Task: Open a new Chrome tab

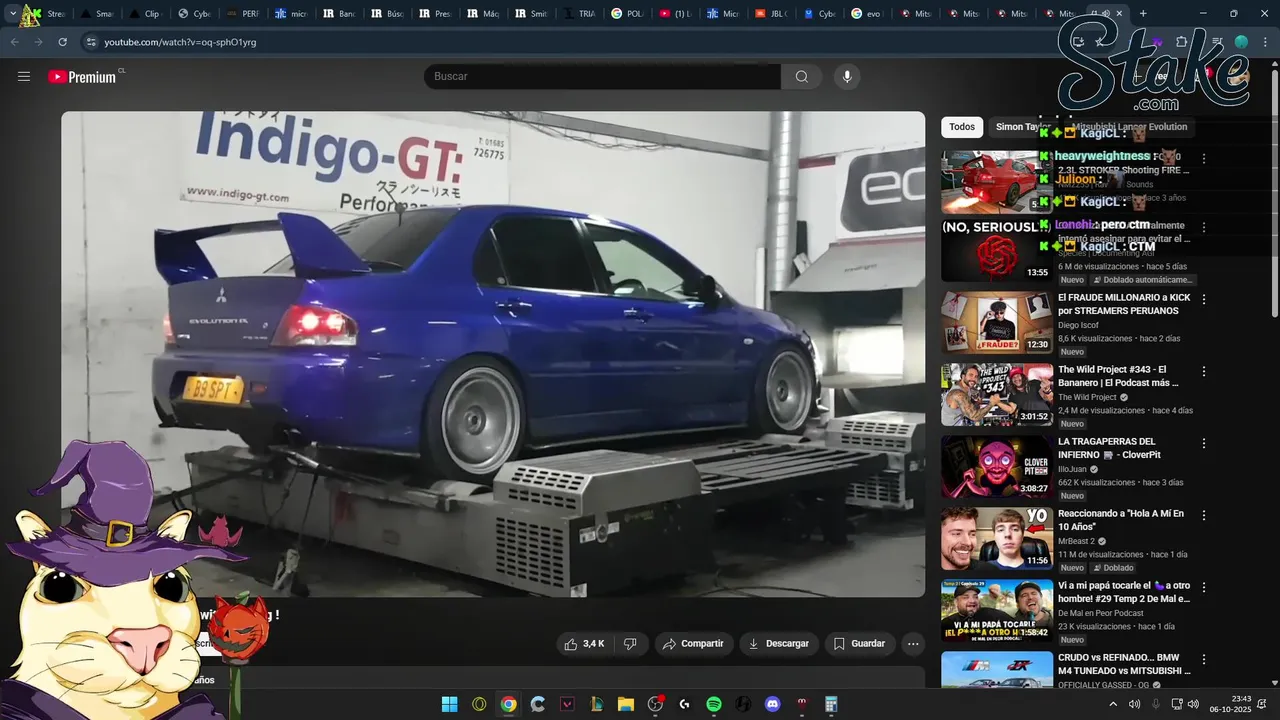Action: click(1143, 14)
